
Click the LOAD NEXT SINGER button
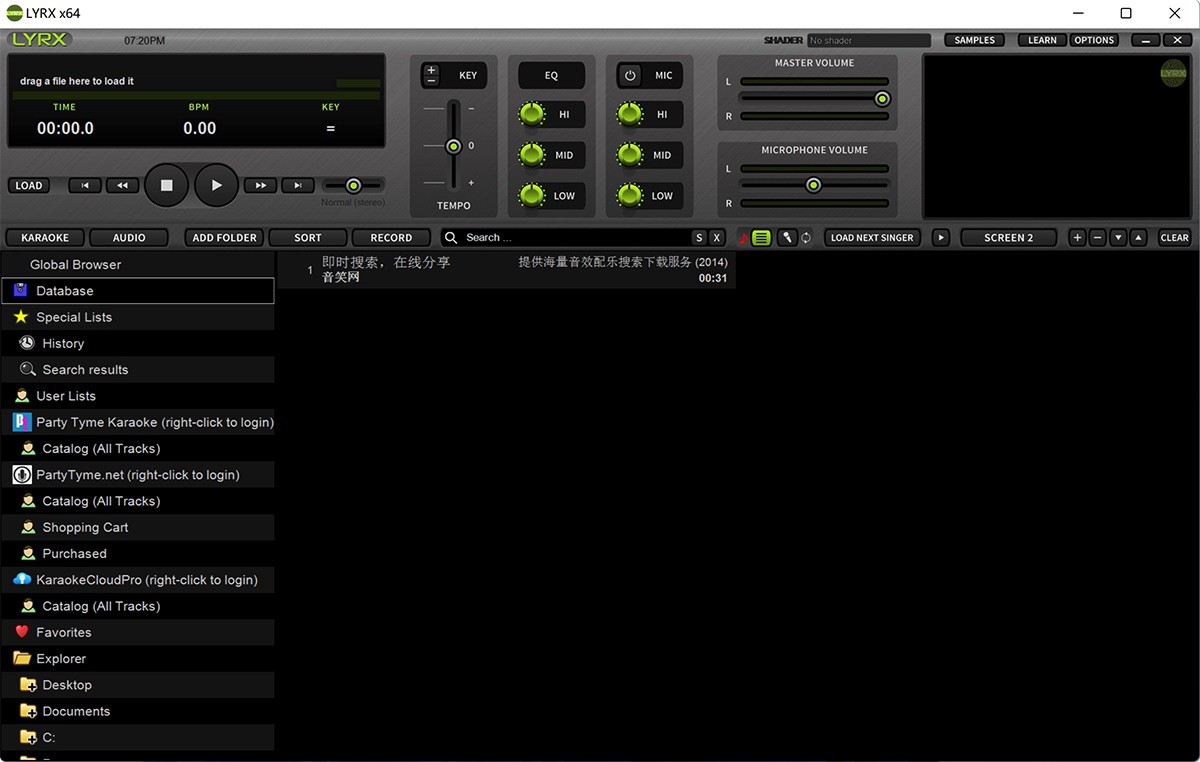click(871, 237)
